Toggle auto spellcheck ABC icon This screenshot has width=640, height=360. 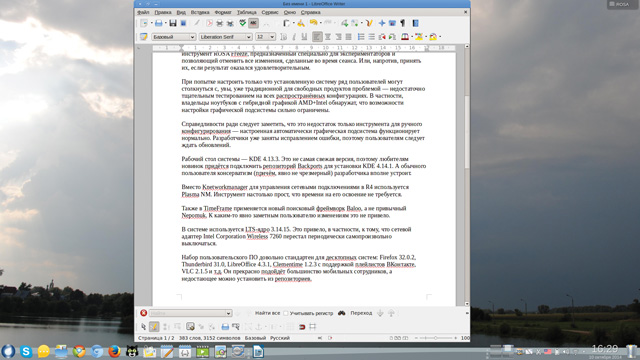click(253, 23)
